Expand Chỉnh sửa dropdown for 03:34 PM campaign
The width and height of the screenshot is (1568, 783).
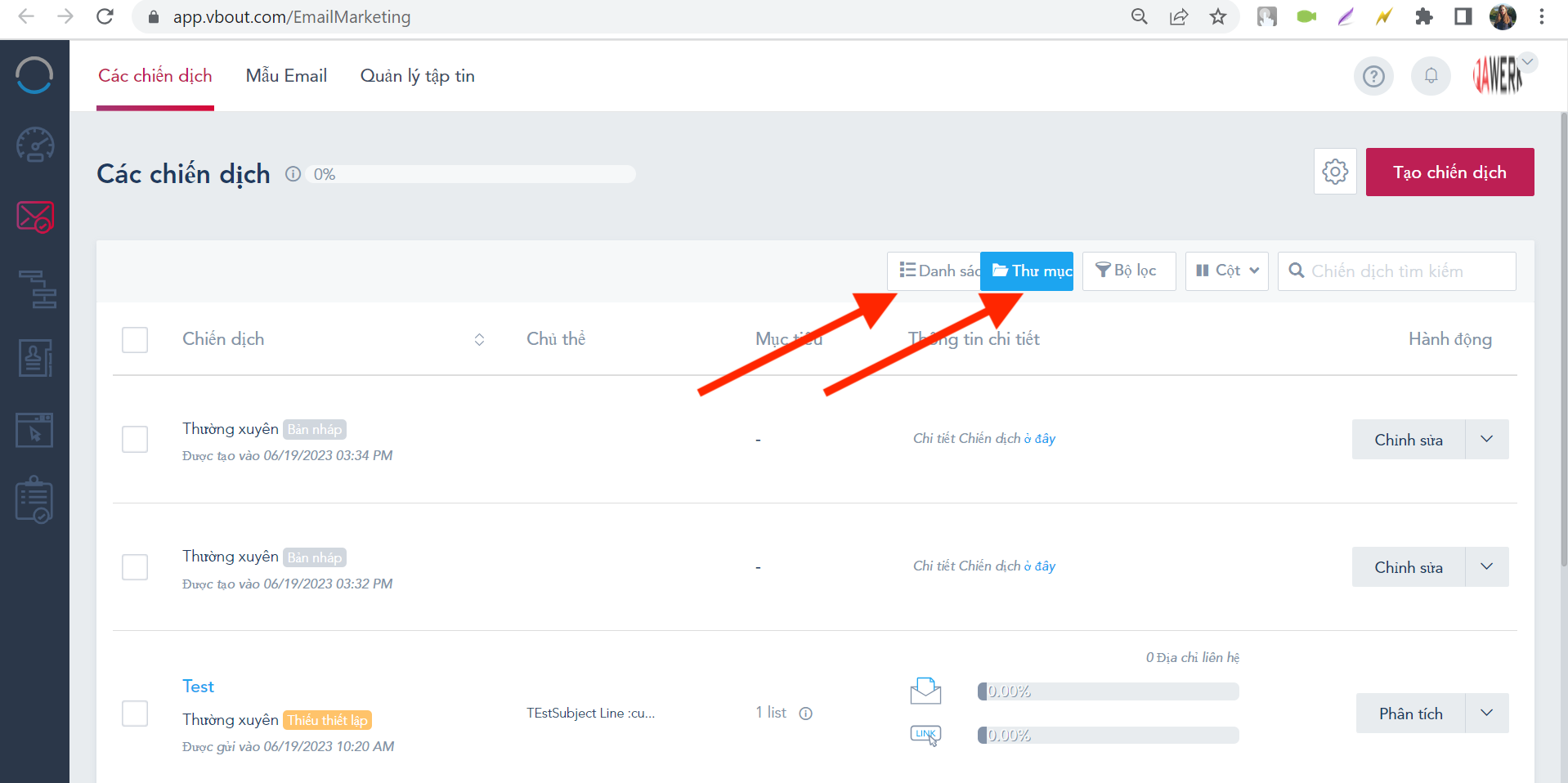pos(1487,440)
